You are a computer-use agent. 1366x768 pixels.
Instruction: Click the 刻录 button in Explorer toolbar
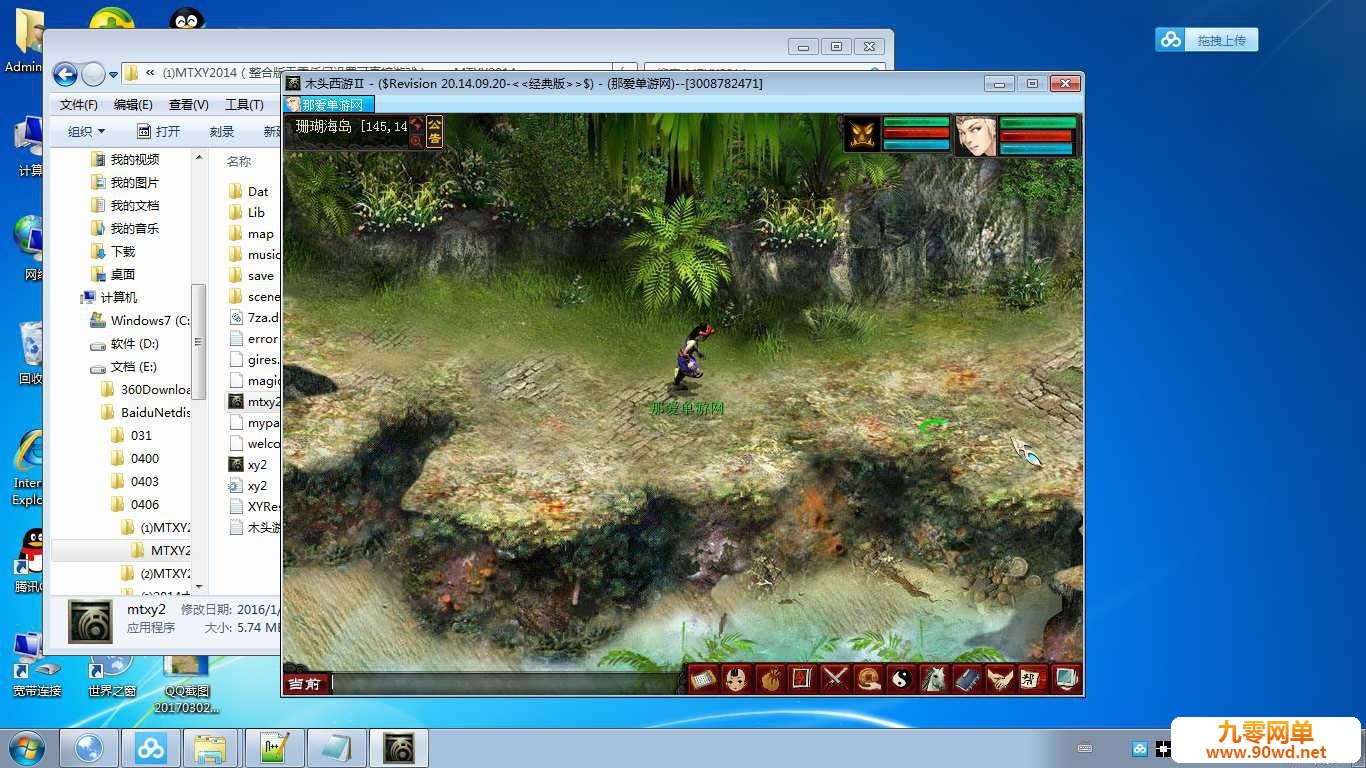tap(222, 131)
